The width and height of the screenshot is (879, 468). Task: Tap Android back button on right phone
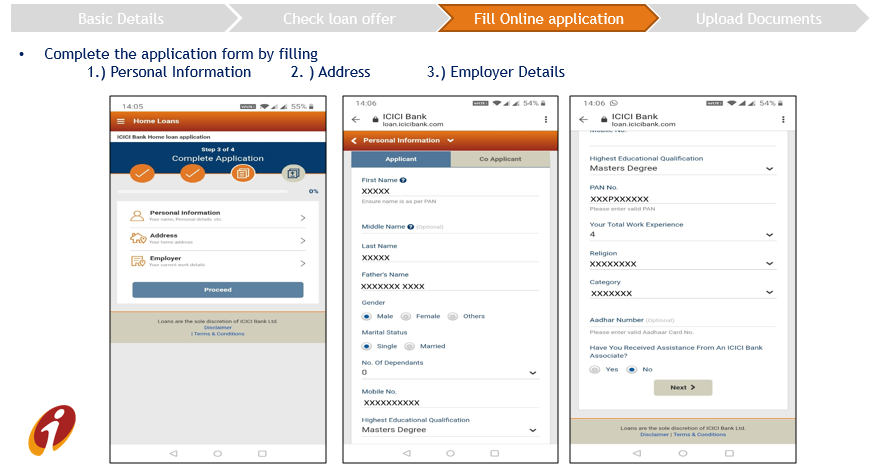(637, 453)
